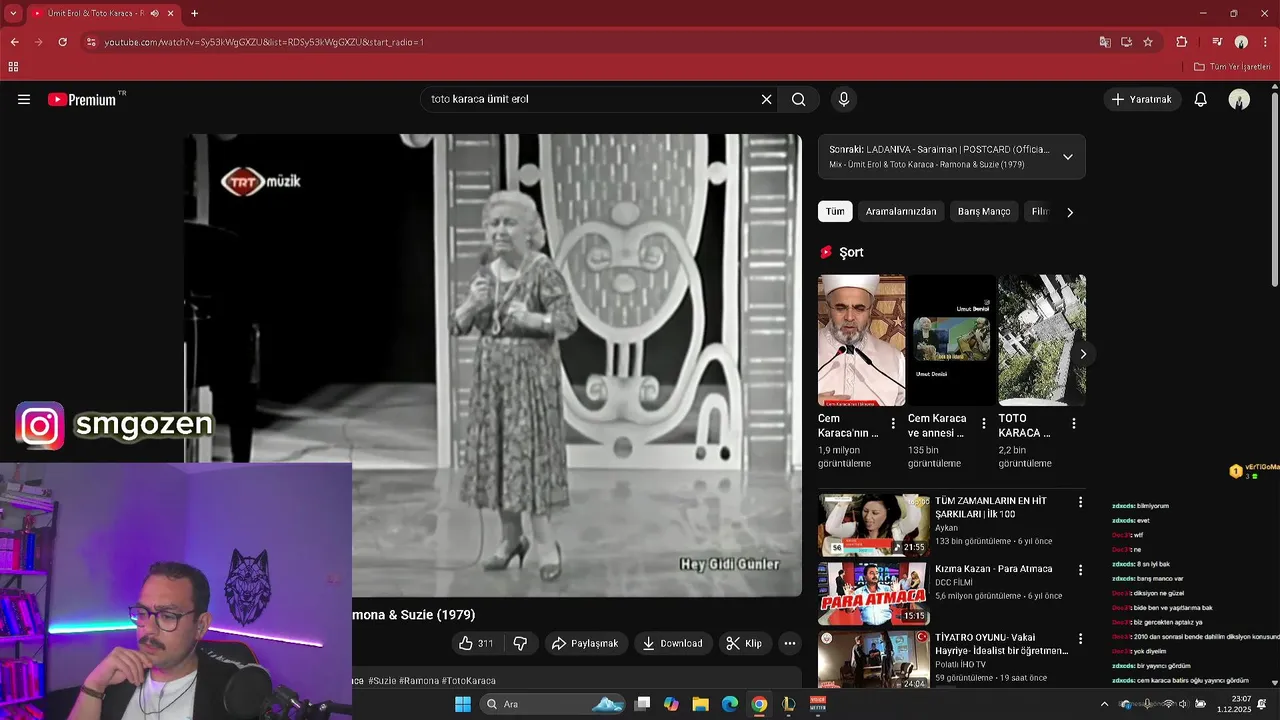Bookmark this page with the star

point(1148,42)
